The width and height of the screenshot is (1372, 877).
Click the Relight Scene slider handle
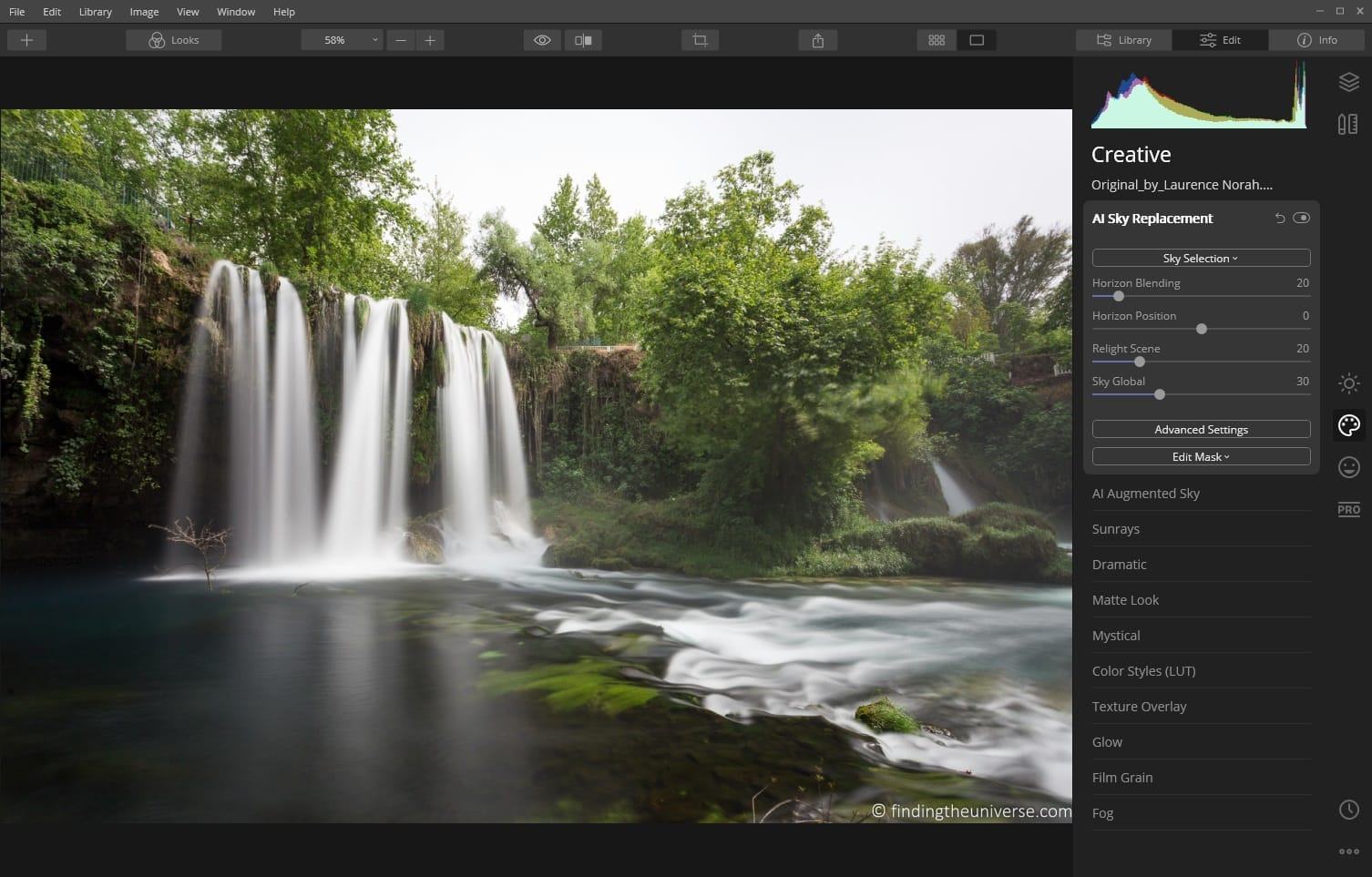point(1139,362)
